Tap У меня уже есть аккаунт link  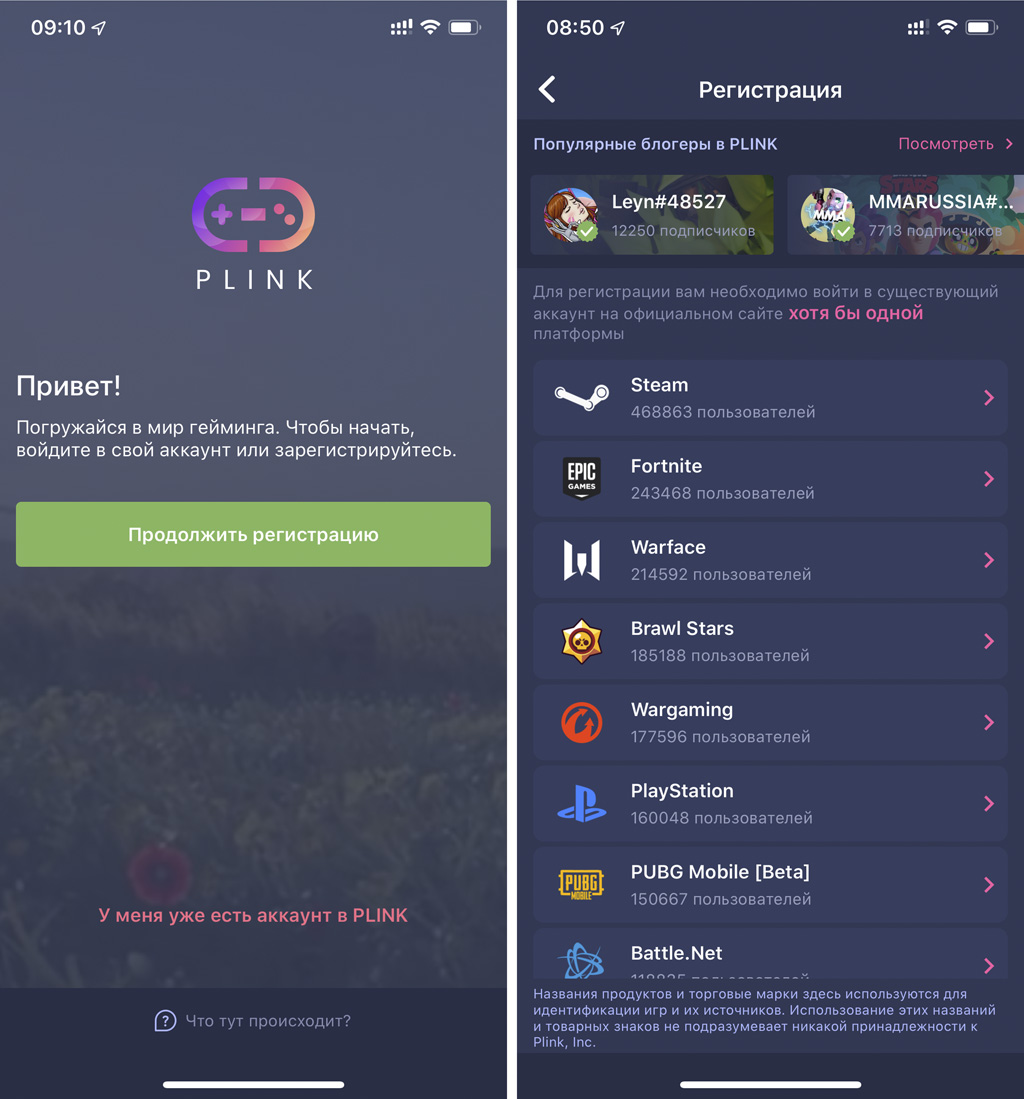point(253,915)
